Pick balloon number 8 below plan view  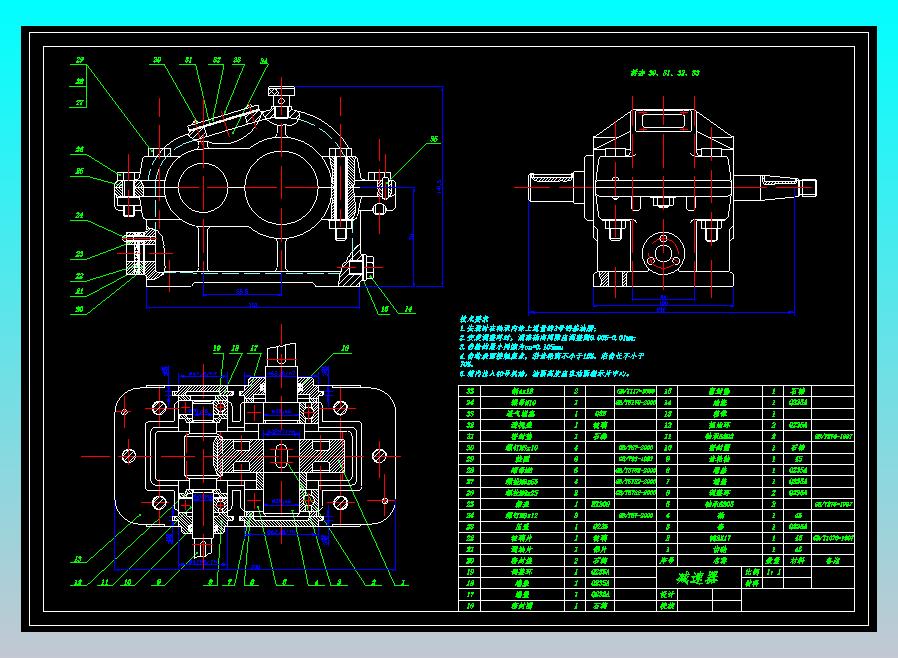211,582
